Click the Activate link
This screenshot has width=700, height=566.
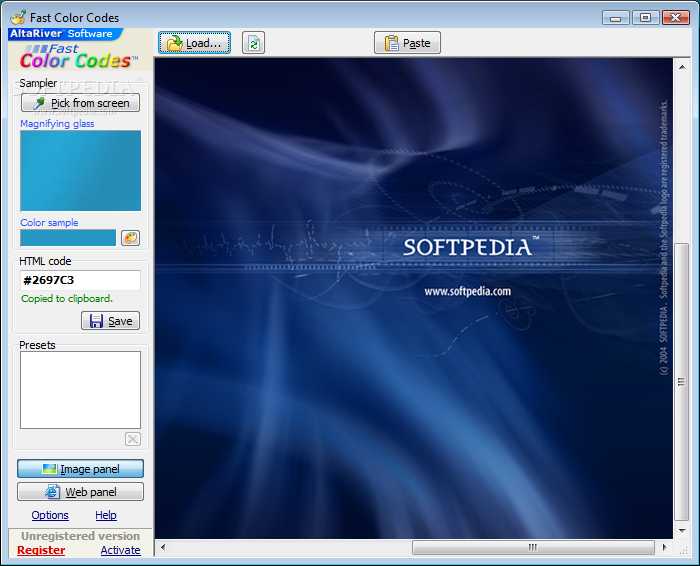point(121,550)
